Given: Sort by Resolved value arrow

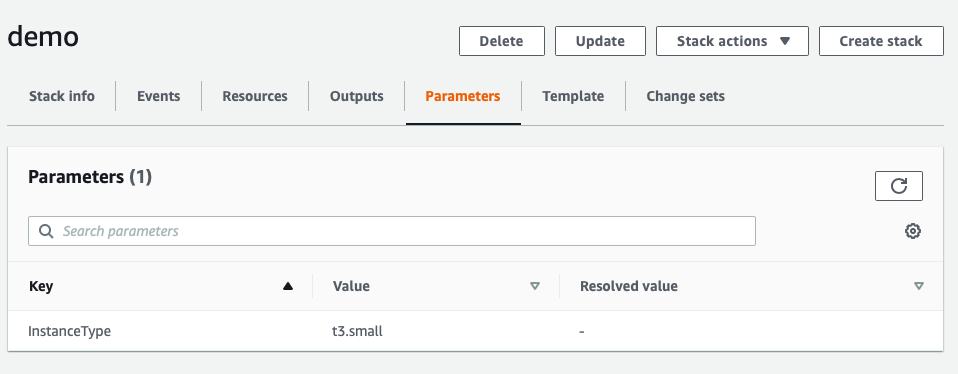Looking at the screenshot, I should coord(919,286).
